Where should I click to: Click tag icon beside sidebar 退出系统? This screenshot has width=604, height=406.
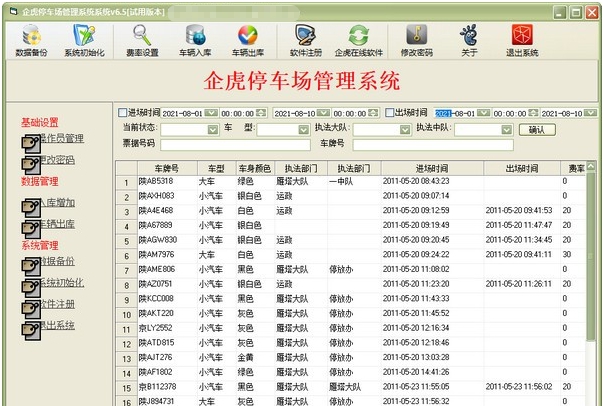point(31,331)
